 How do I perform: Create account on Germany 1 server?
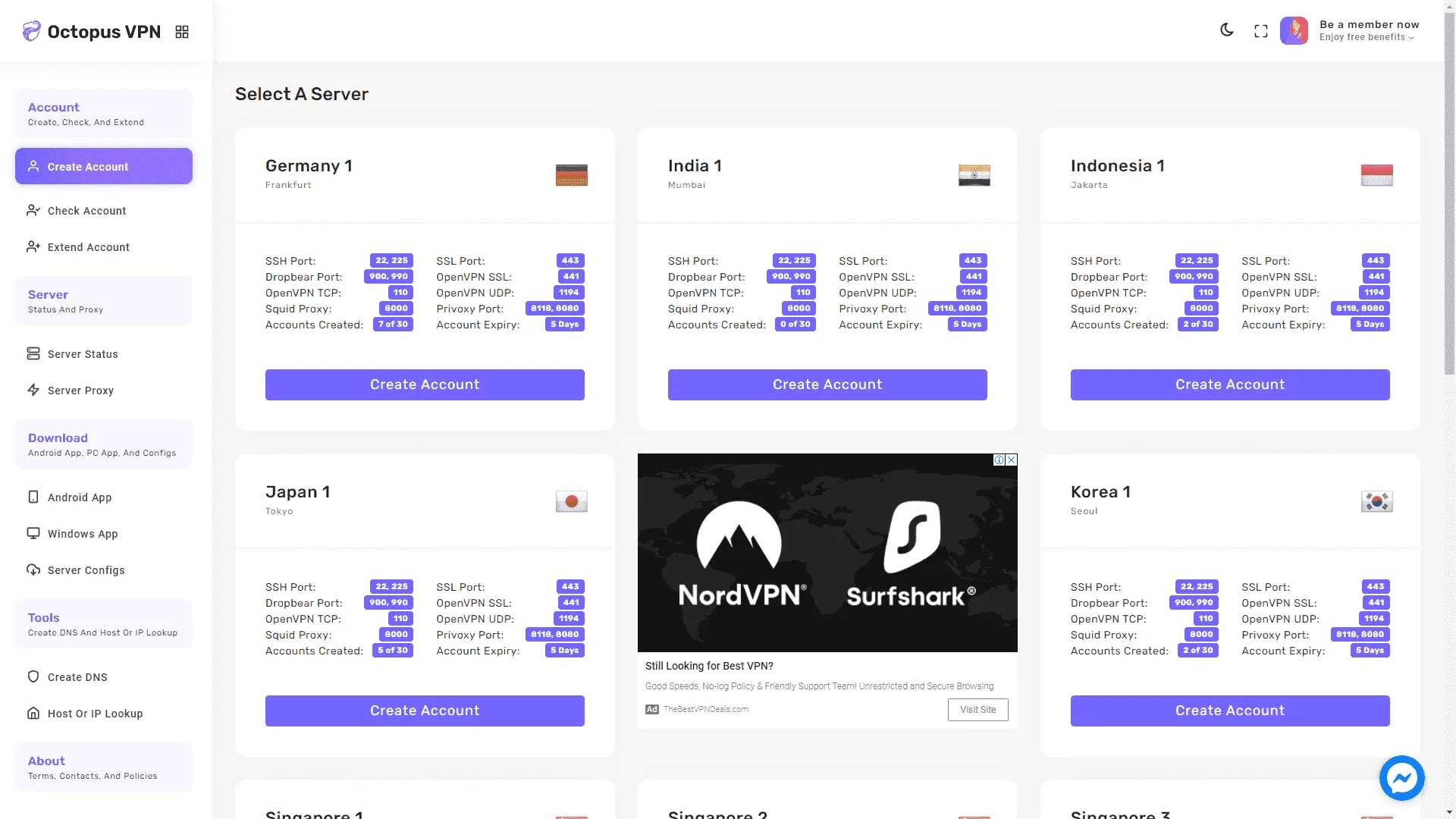pos(425,384)
